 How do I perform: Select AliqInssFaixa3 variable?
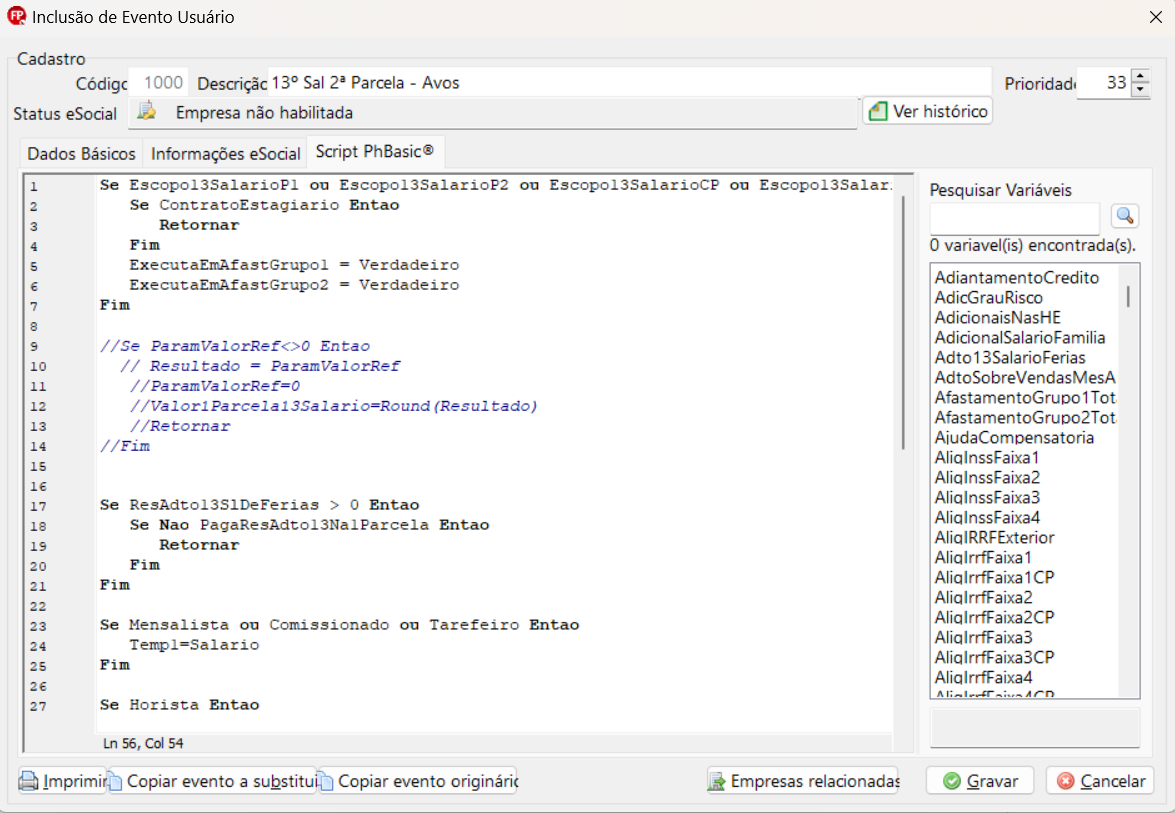[x=987, y=498]
